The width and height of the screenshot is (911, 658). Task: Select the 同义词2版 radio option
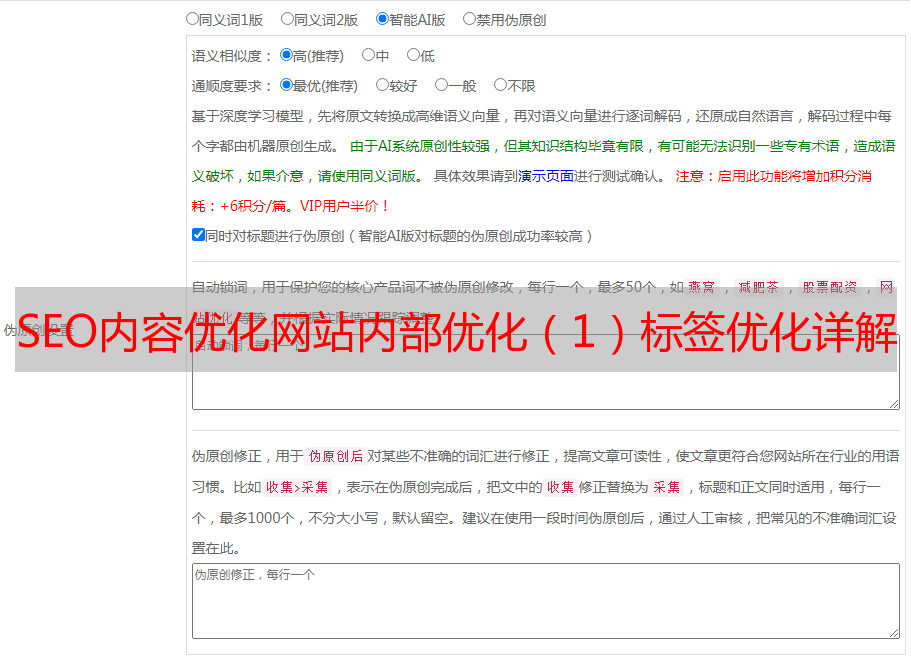click(x=287, y=19)
